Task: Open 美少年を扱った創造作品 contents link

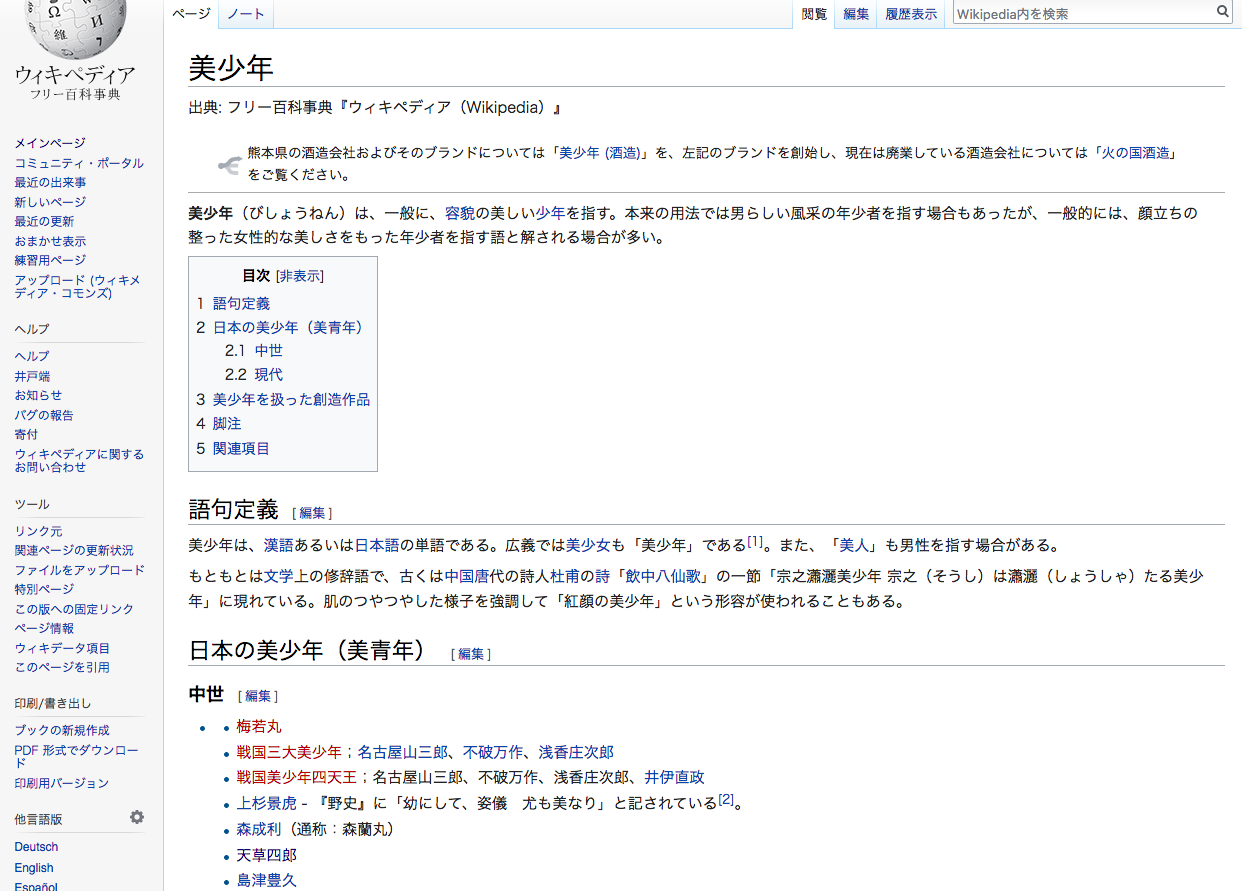Action: 291,399
